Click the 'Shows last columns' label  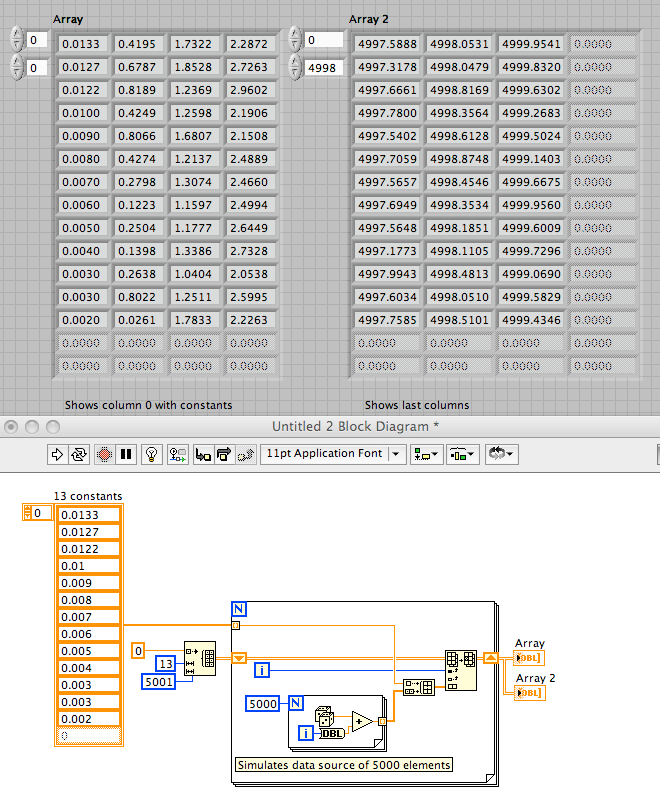[x=417, y=405]
